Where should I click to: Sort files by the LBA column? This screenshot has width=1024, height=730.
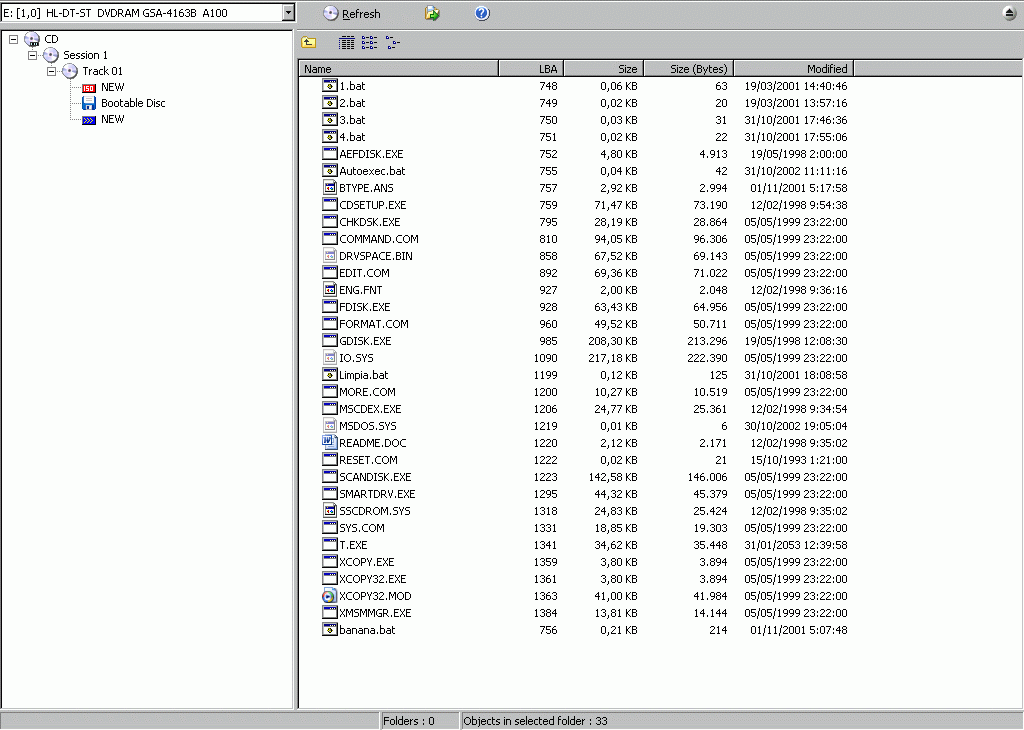(x=532, y=68)
